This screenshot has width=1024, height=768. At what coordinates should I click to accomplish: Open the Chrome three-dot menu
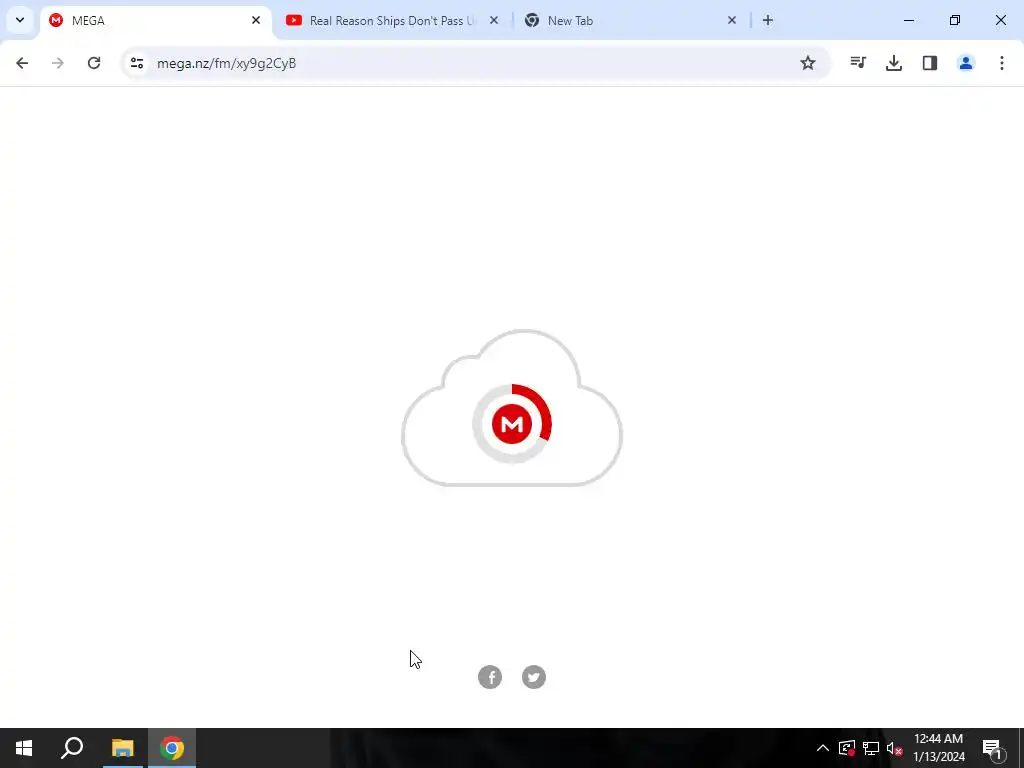1002,63
